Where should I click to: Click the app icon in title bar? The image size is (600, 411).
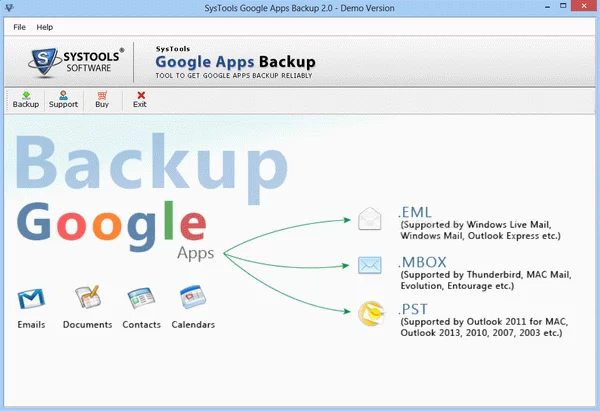point(9,7)
